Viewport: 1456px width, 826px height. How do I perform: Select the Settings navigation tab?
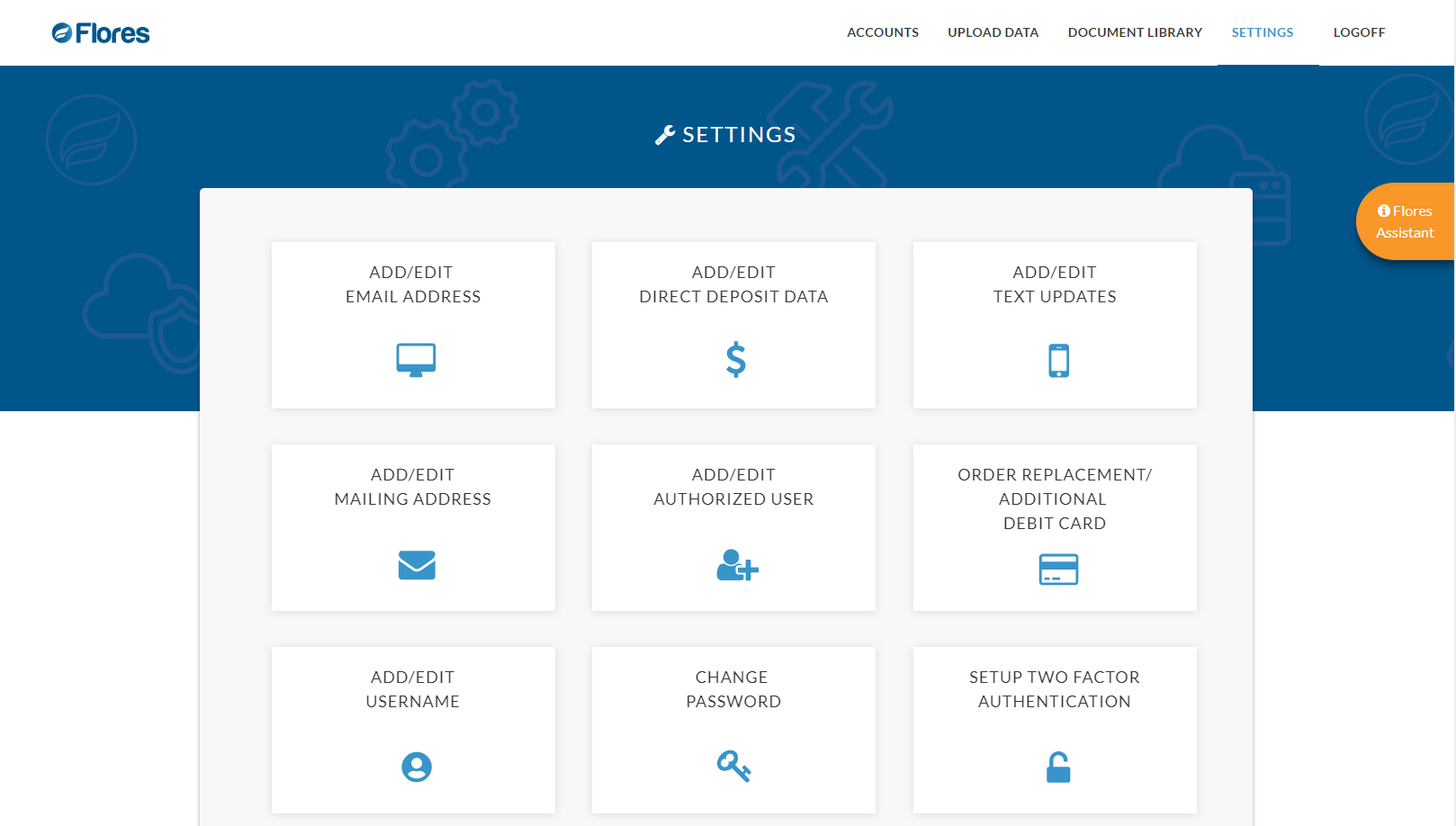point(1262,32)
